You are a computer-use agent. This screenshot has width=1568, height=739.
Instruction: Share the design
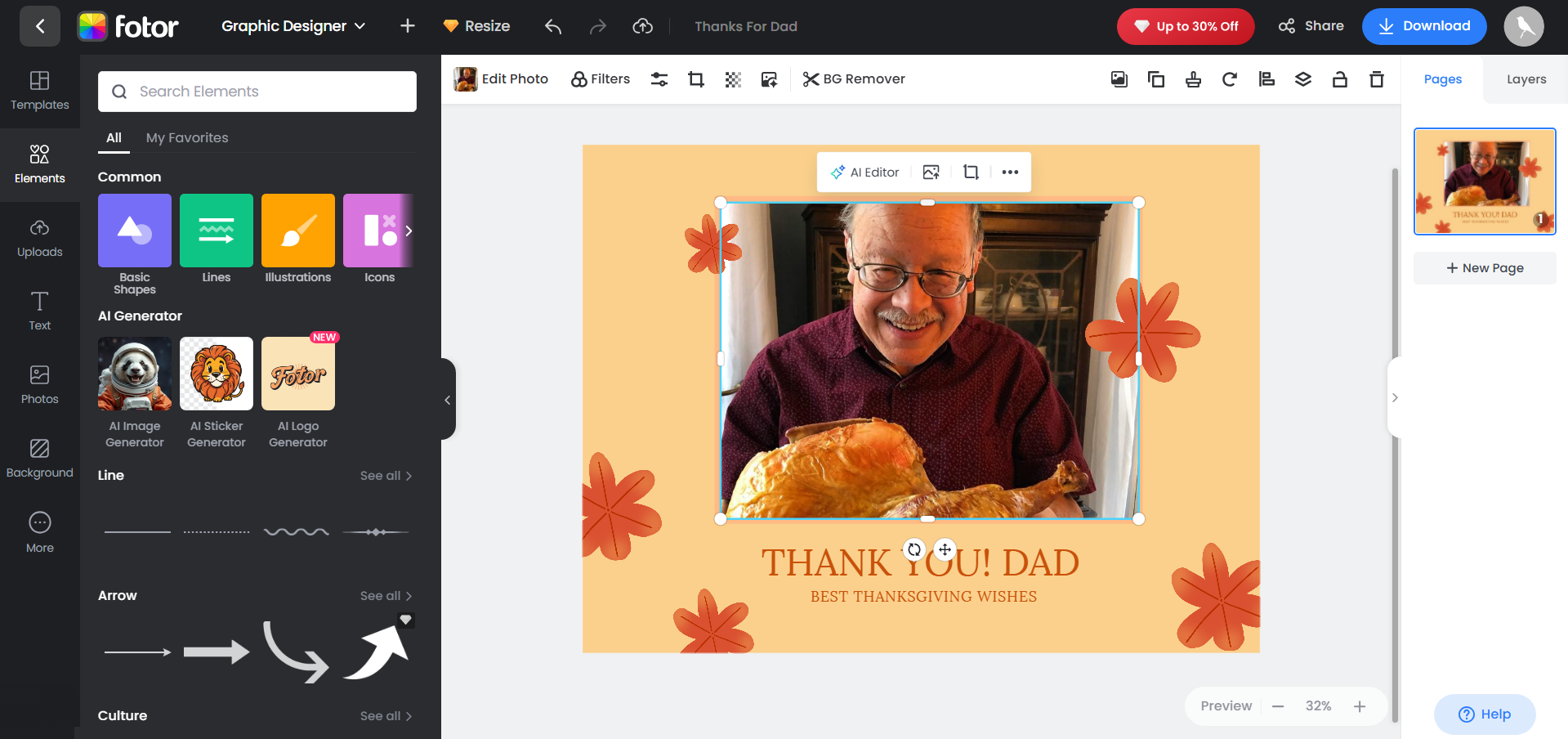[x=1311, y=26]
